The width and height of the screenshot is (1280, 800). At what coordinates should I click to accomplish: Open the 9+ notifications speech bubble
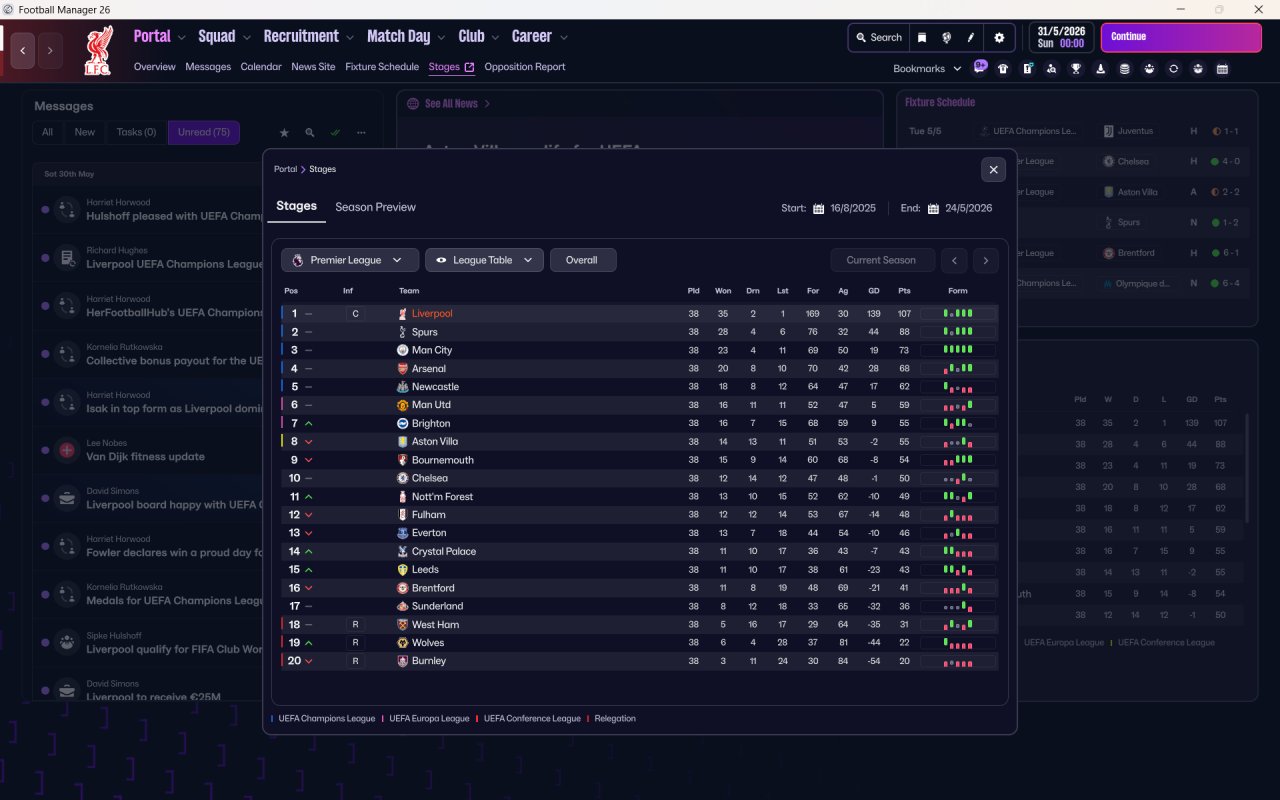click(x=980, y=67)
